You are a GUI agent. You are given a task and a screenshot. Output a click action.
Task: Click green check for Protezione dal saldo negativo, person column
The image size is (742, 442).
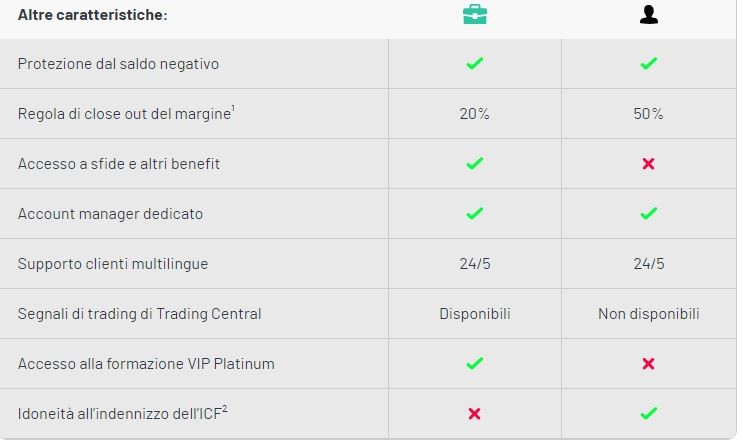point(648,63)
